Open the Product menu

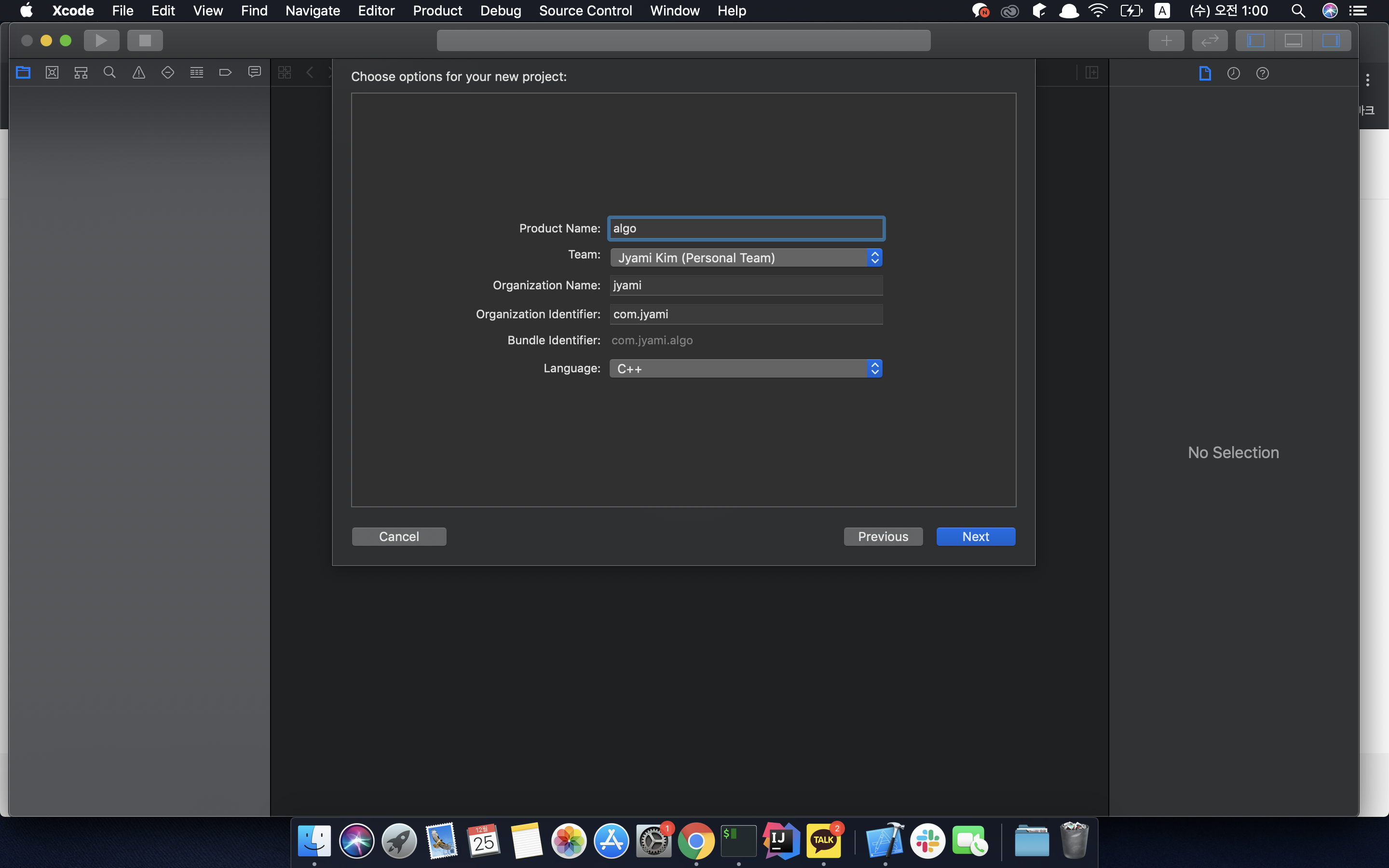tap(437, 11)
